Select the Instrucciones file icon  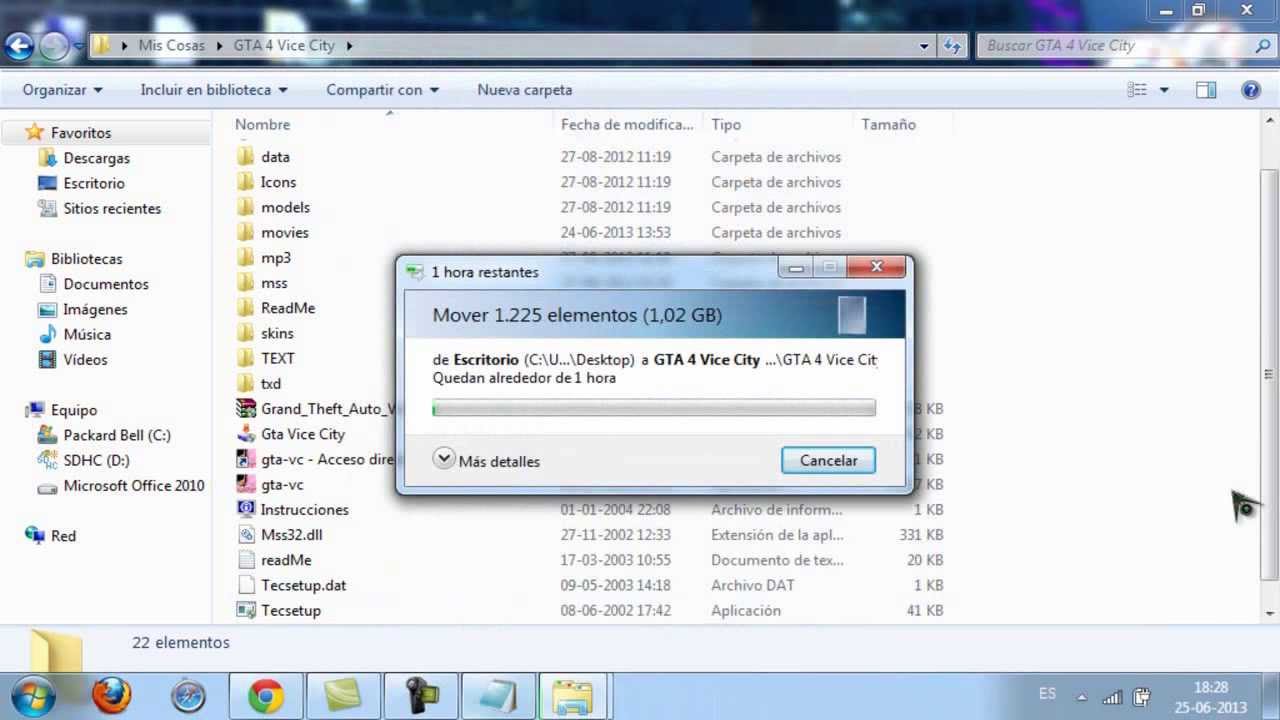click(x=246, y=509)
